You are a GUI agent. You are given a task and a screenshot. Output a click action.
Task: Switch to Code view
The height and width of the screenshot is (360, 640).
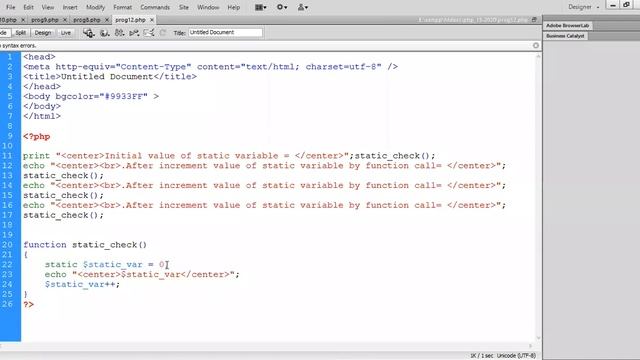[4, 33]
